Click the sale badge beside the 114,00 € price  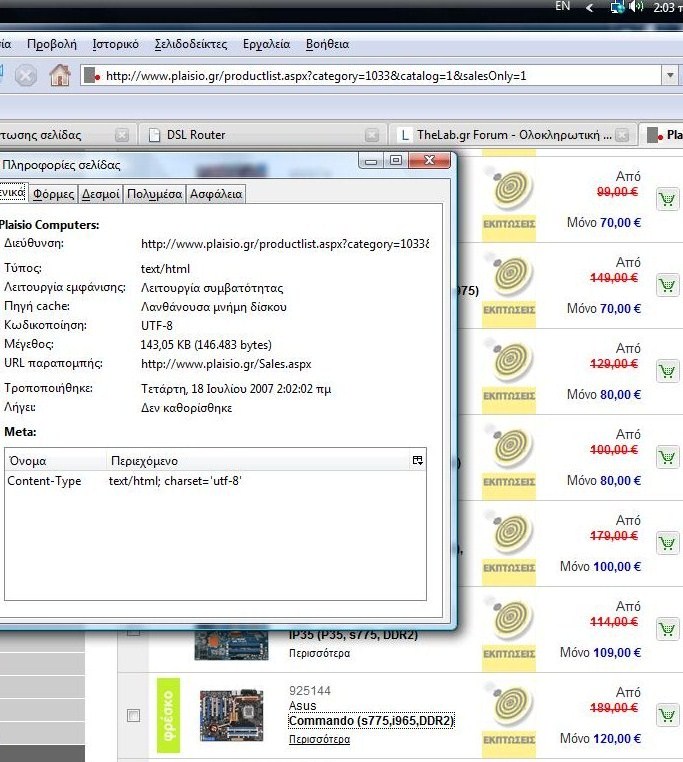509,632
